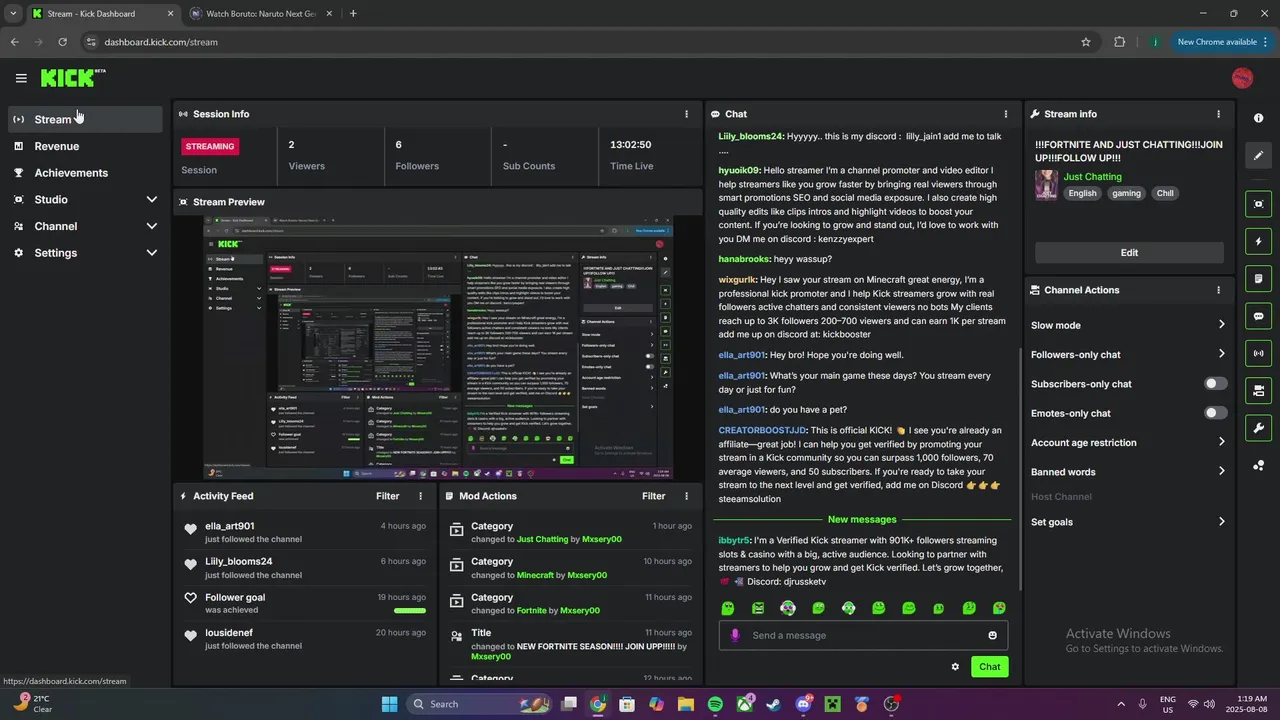Click the info icon in right sidebar
Viewport: 1280px width, 720px height.
tap(1258, 118)
